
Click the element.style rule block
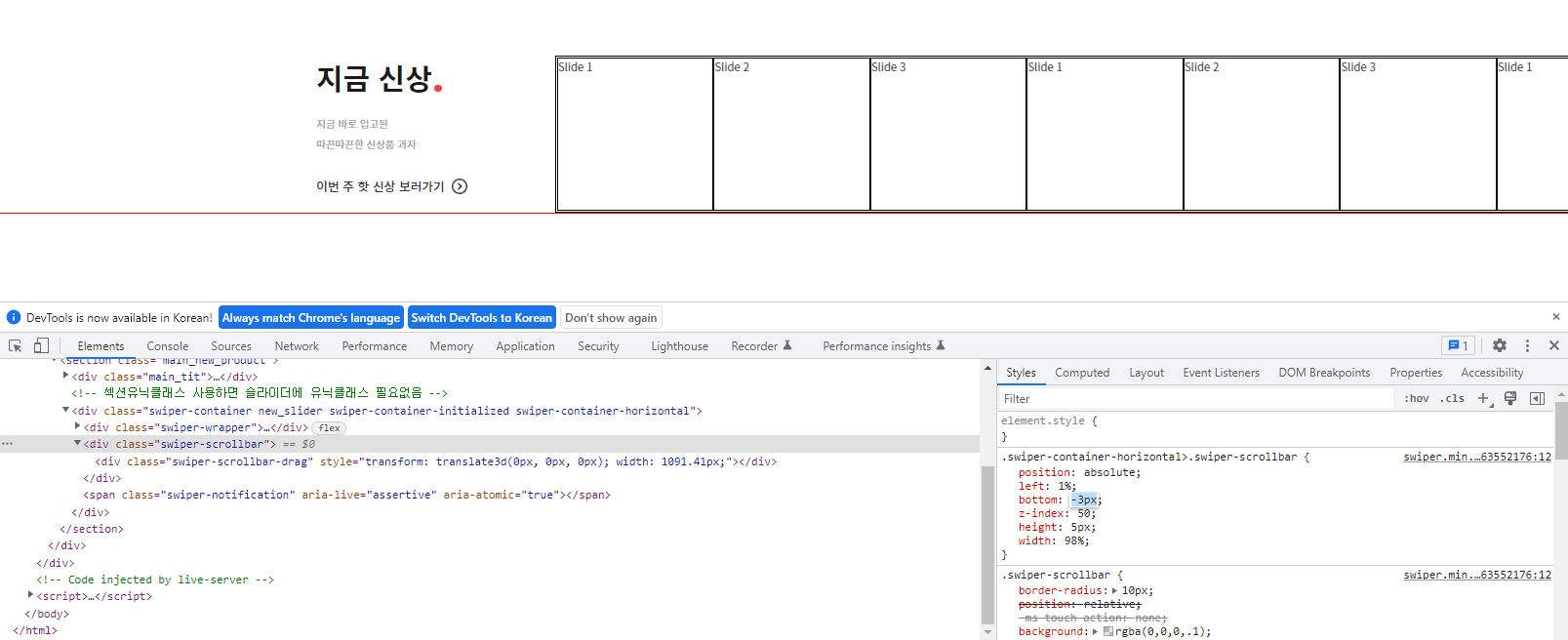[x=1274, y=428]
